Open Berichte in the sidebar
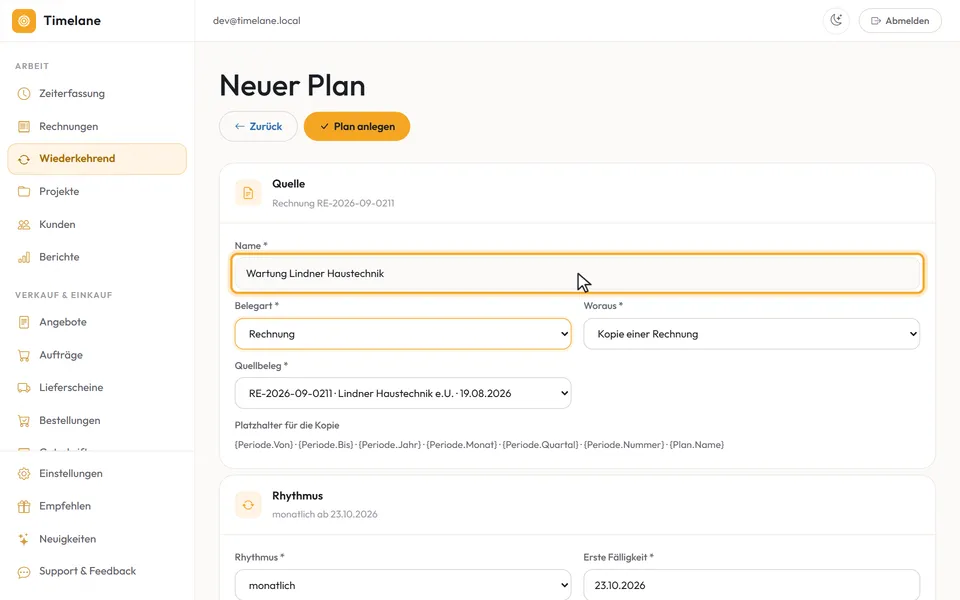Screen dimensions: 960x600 [97, 257]
